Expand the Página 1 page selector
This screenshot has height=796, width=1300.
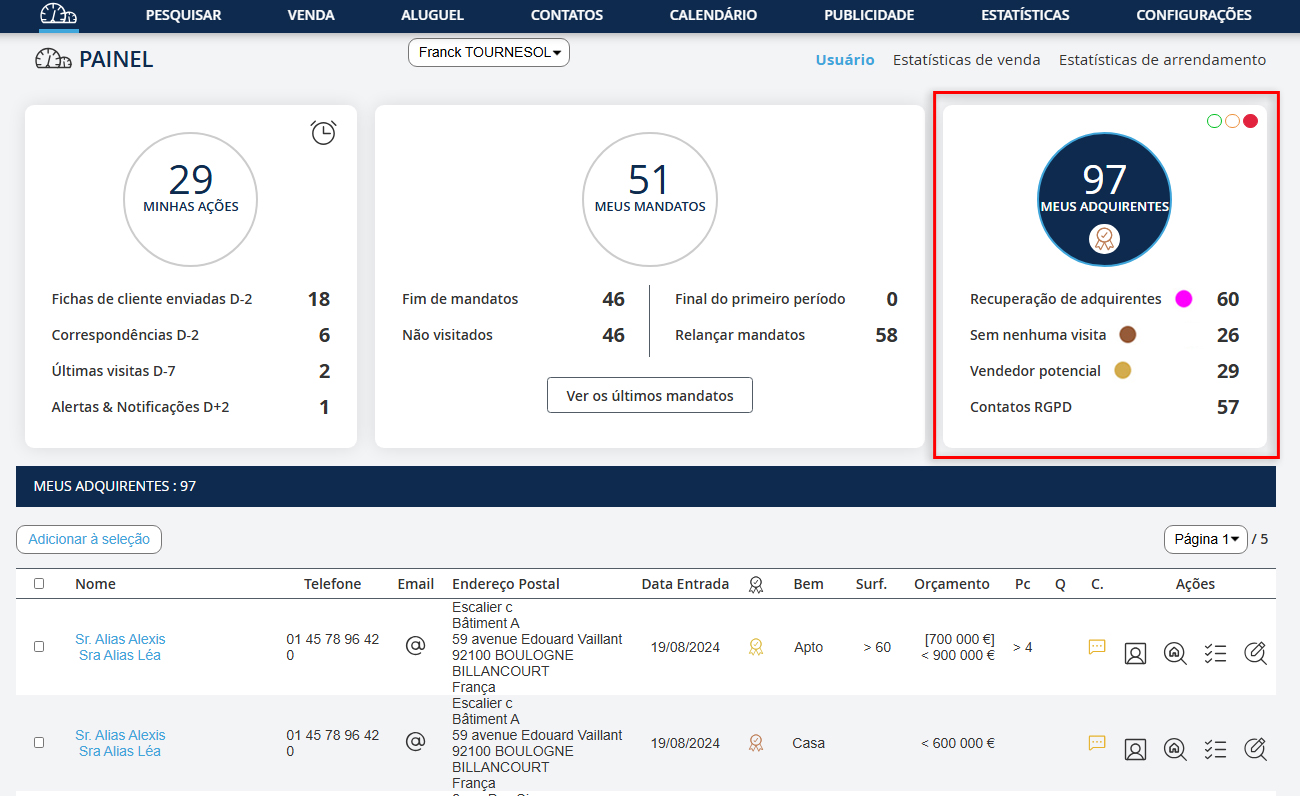1205,539
